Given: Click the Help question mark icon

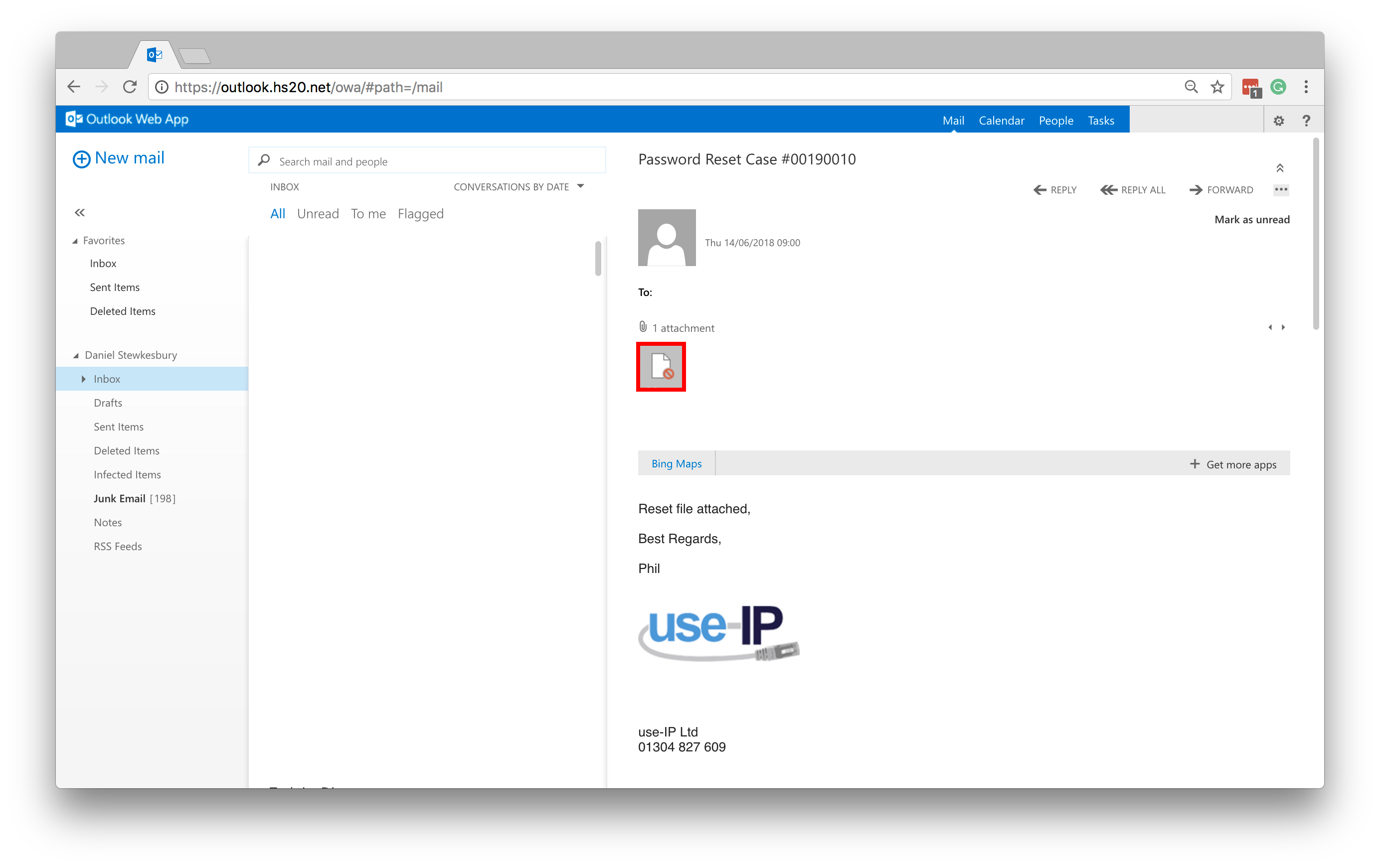Looking at the screenshot, I should (x=1306, y=120).
